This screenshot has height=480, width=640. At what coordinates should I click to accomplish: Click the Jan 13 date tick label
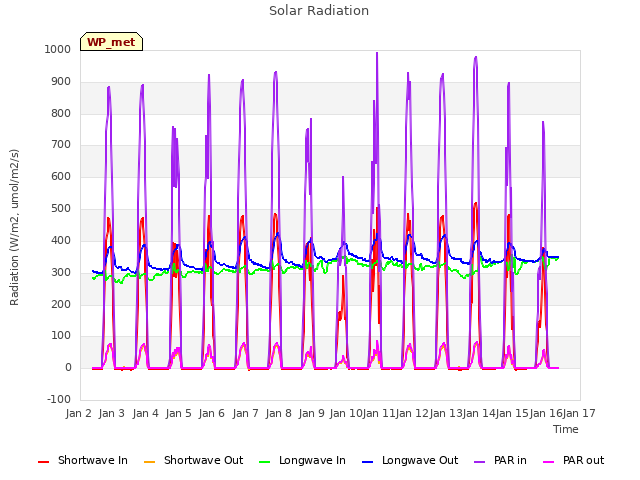click(446, 413)
